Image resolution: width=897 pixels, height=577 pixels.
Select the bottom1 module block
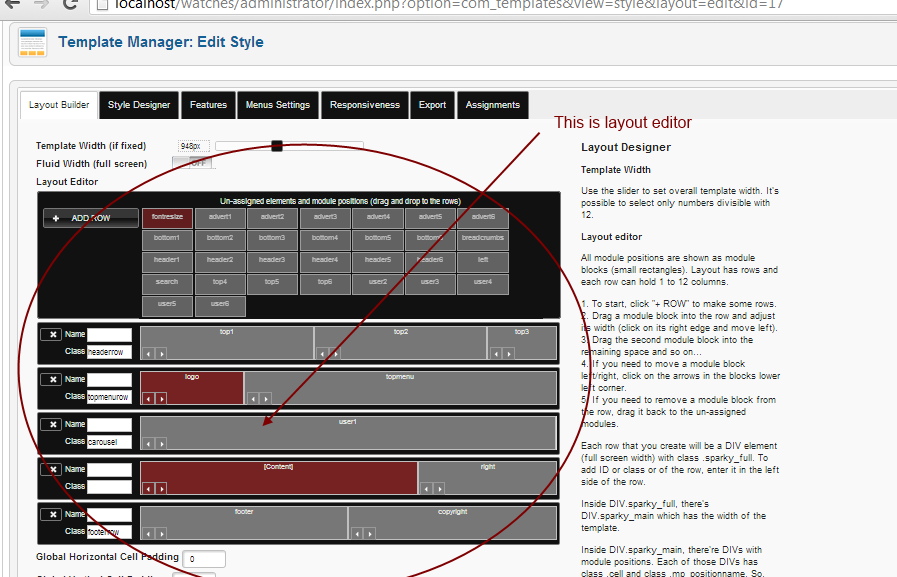click(168, 240)
